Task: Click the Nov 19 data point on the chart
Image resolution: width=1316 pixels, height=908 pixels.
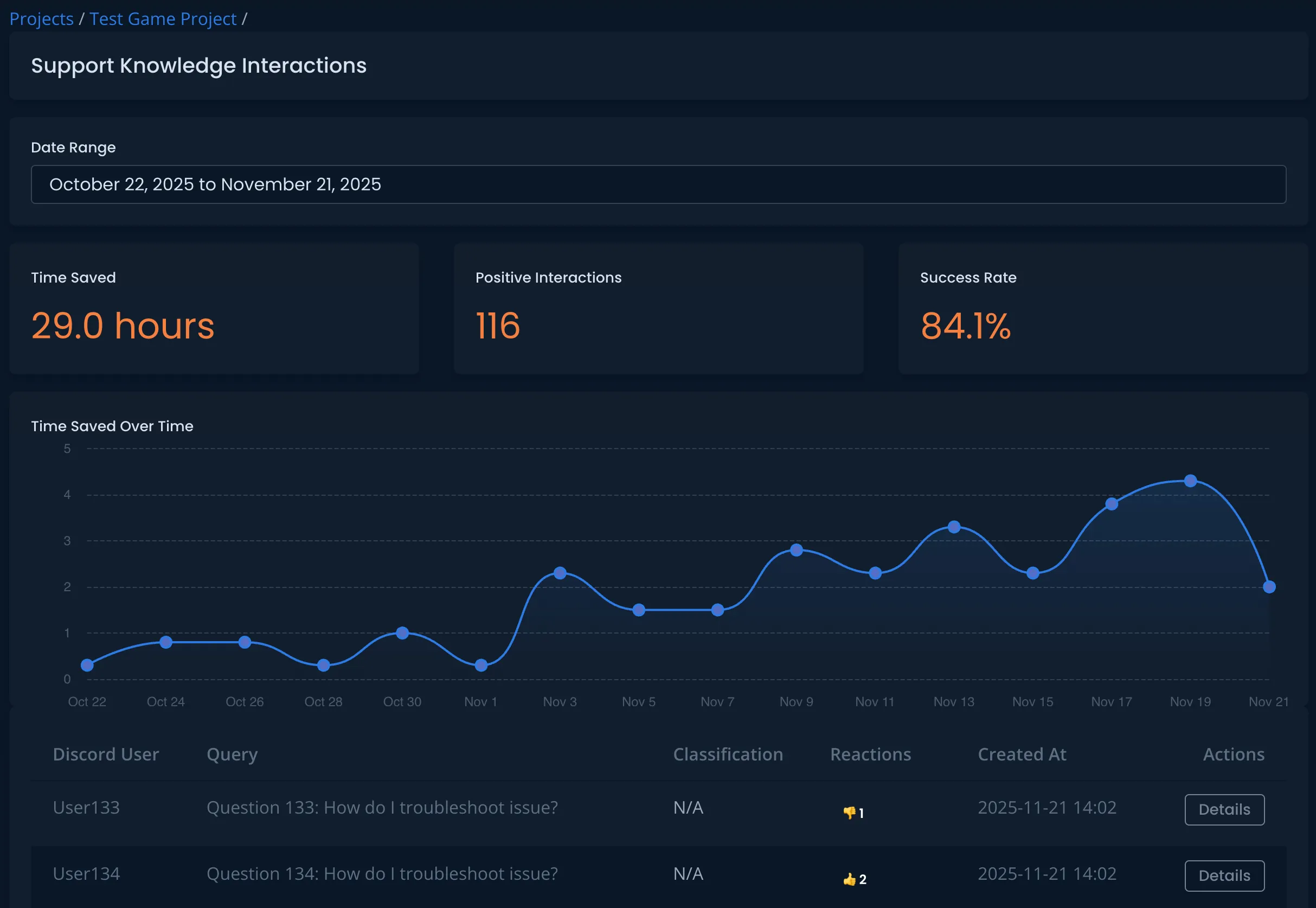Action: (1190, 481)
